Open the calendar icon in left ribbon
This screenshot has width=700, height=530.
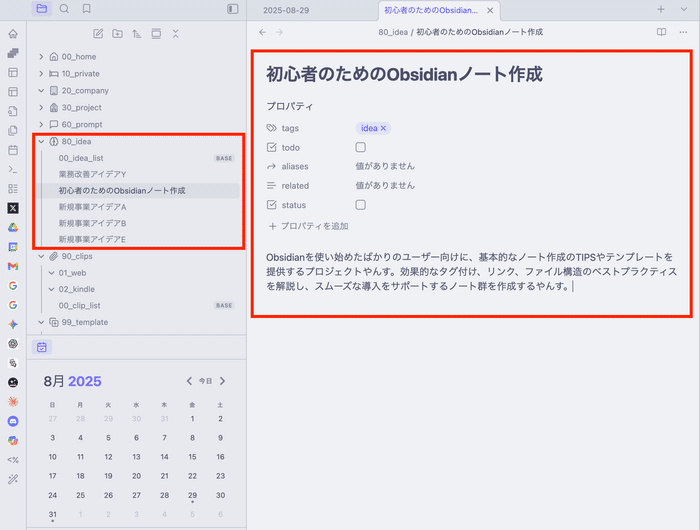point(13,150)
